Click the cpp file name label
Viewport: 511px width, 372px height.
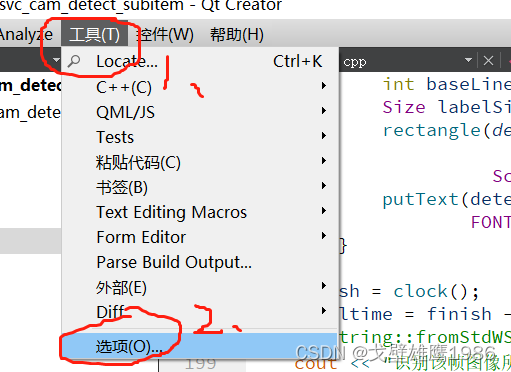click(x=355, y=62)
